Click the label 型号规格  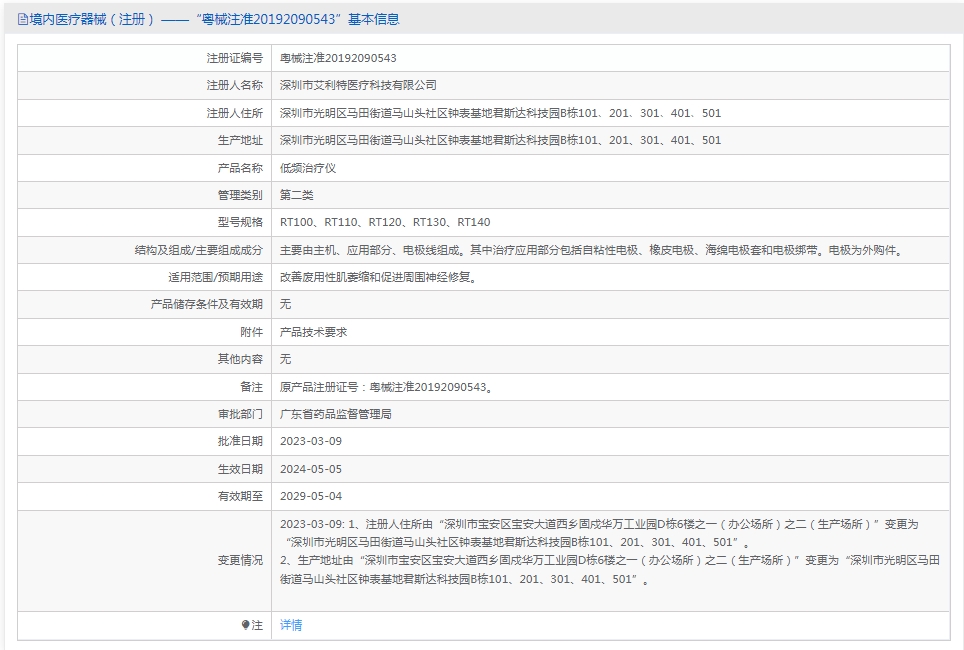pos(240,222)
